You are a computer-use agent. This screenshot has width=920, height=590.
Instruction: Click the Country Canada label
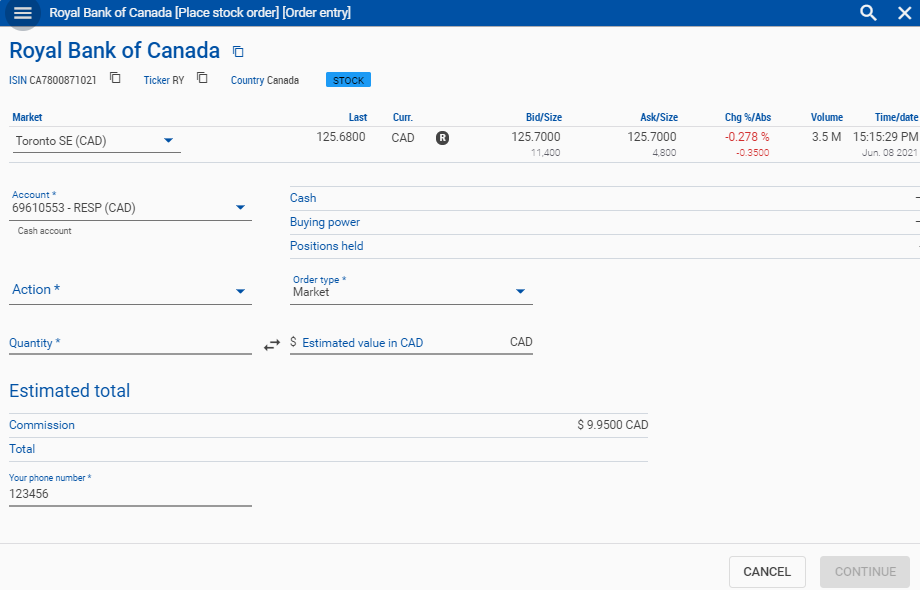[265, 80]
